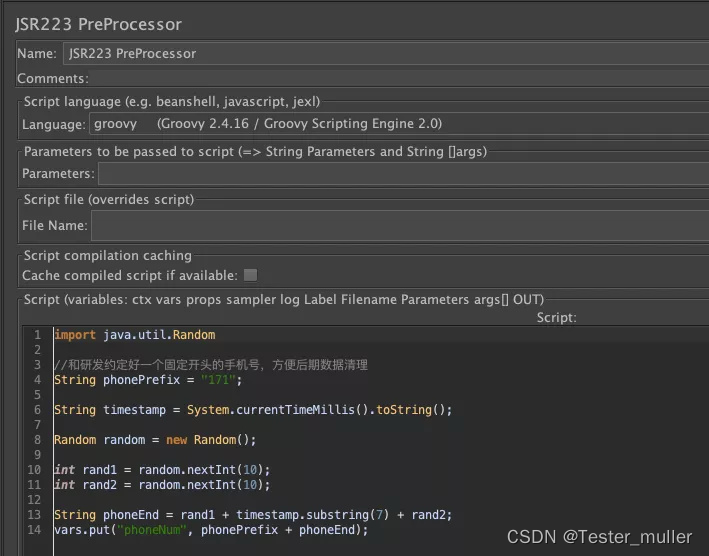Click line number 1 in gutter

[38, 335]
